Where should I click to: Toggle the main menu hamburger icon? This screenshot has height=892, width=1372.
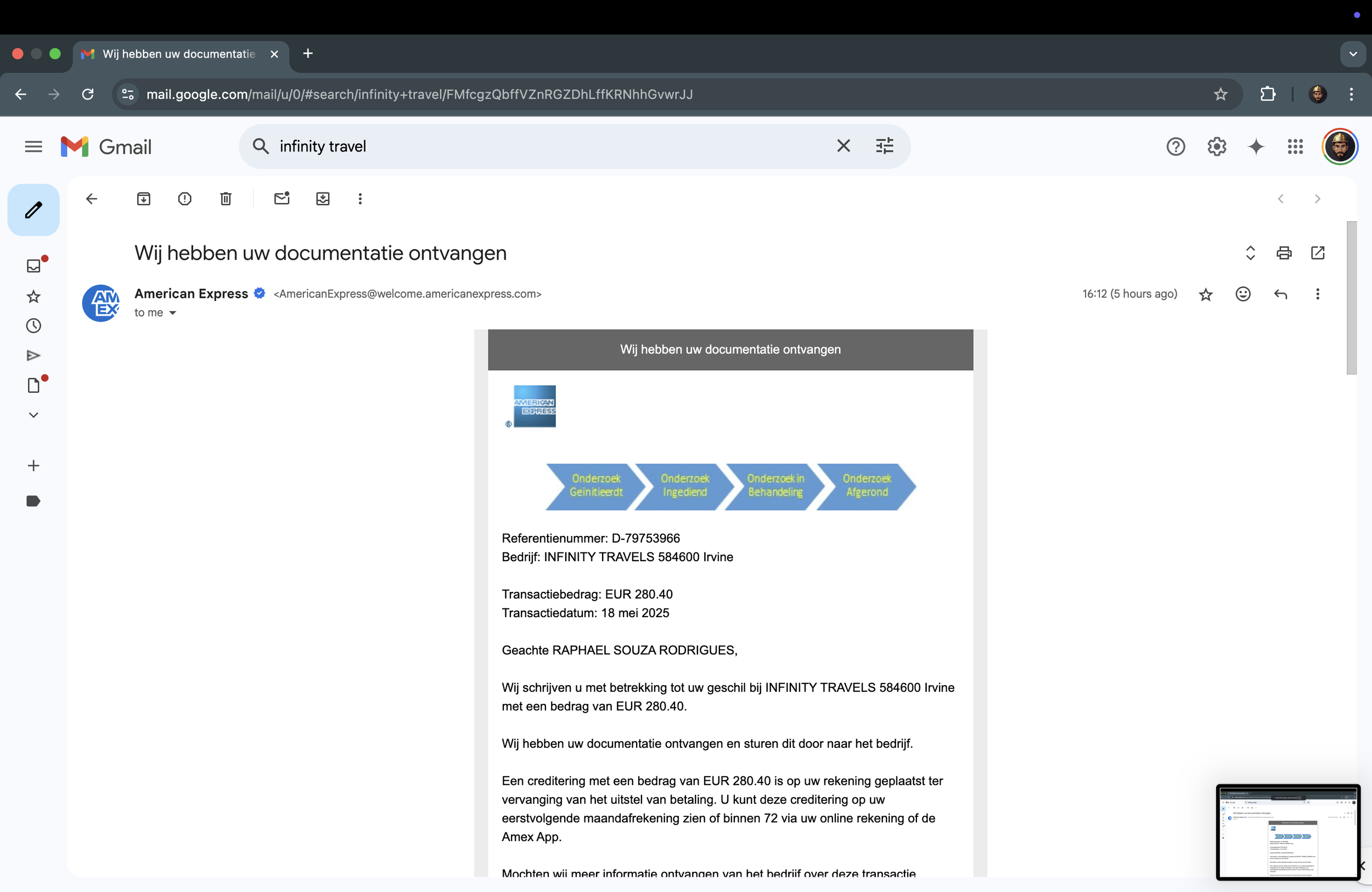[x=33, y=146]
